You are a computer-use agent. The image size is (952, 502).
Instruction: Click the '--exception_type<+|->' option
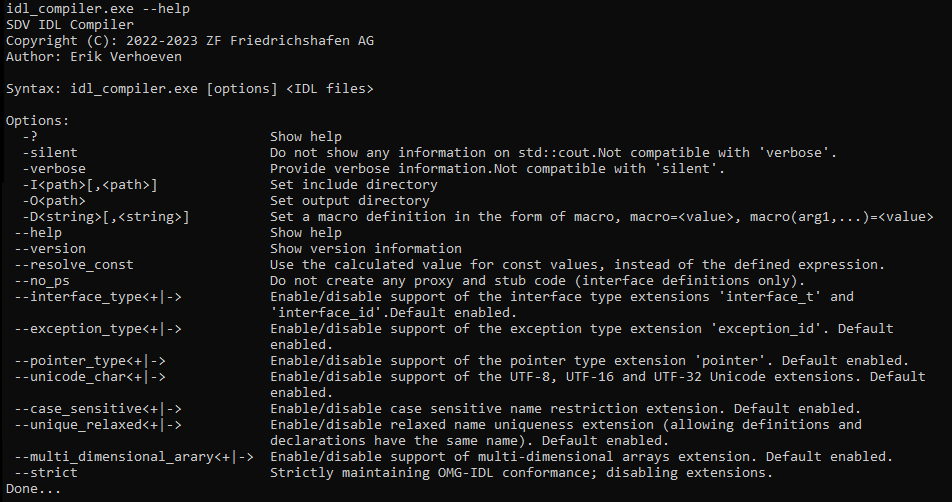pyautogui.click(x=98, y=329)
